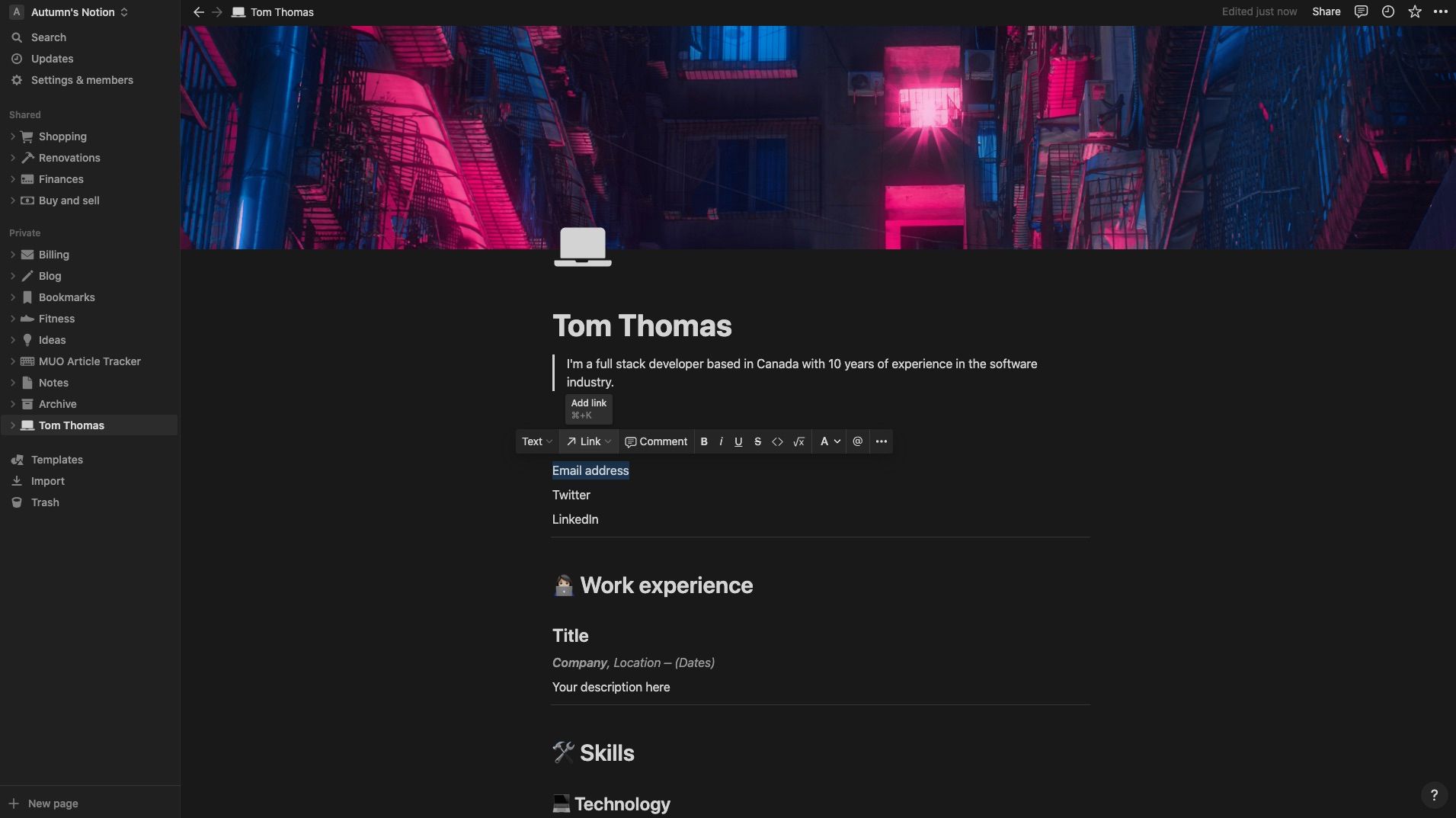Image resolution: width=1456 pixels, height=818 pixels.
Task: Add page to favorites with star icon
Action: (1415, 11)
